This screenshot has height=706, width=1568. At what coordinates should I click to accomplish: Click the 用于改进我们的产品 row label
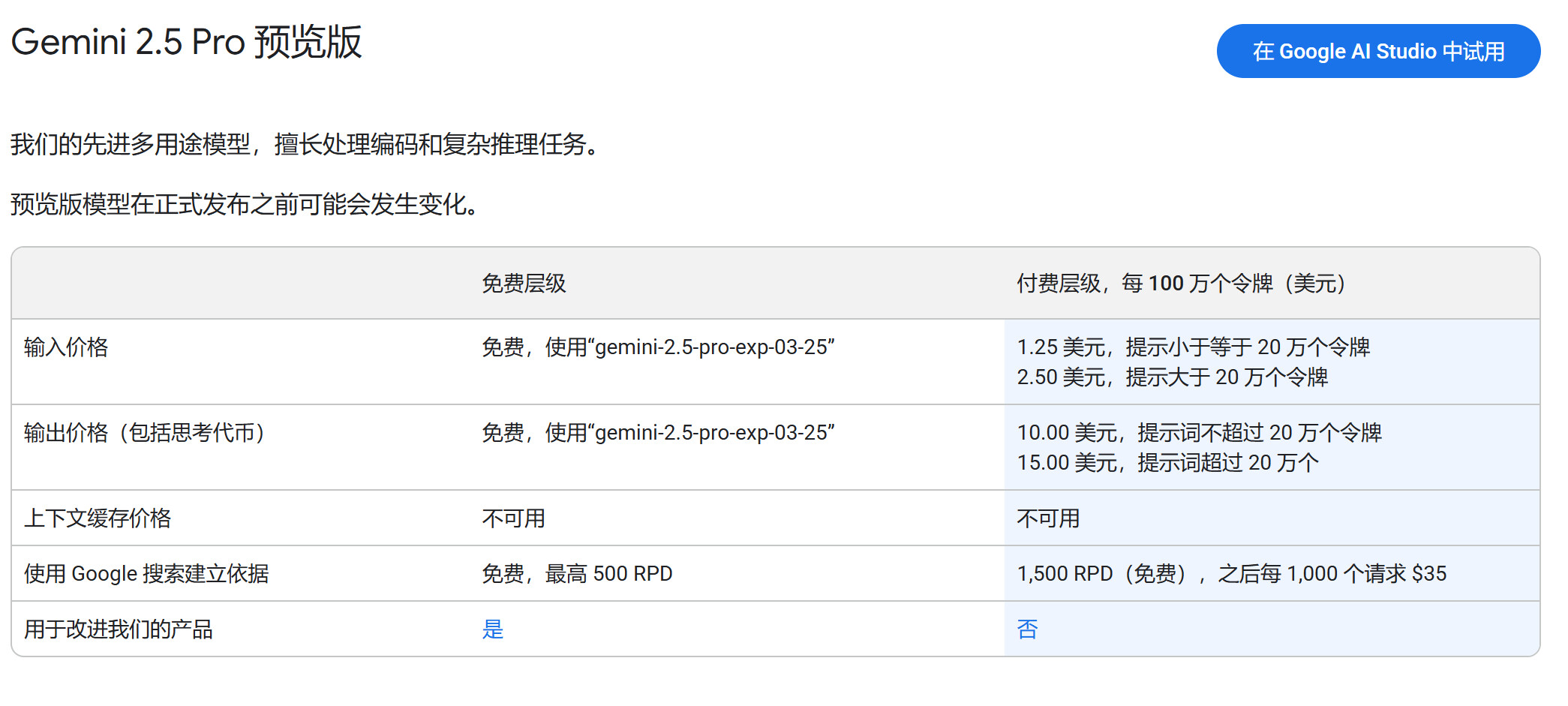pyautogui.click(x=119, y=629)
